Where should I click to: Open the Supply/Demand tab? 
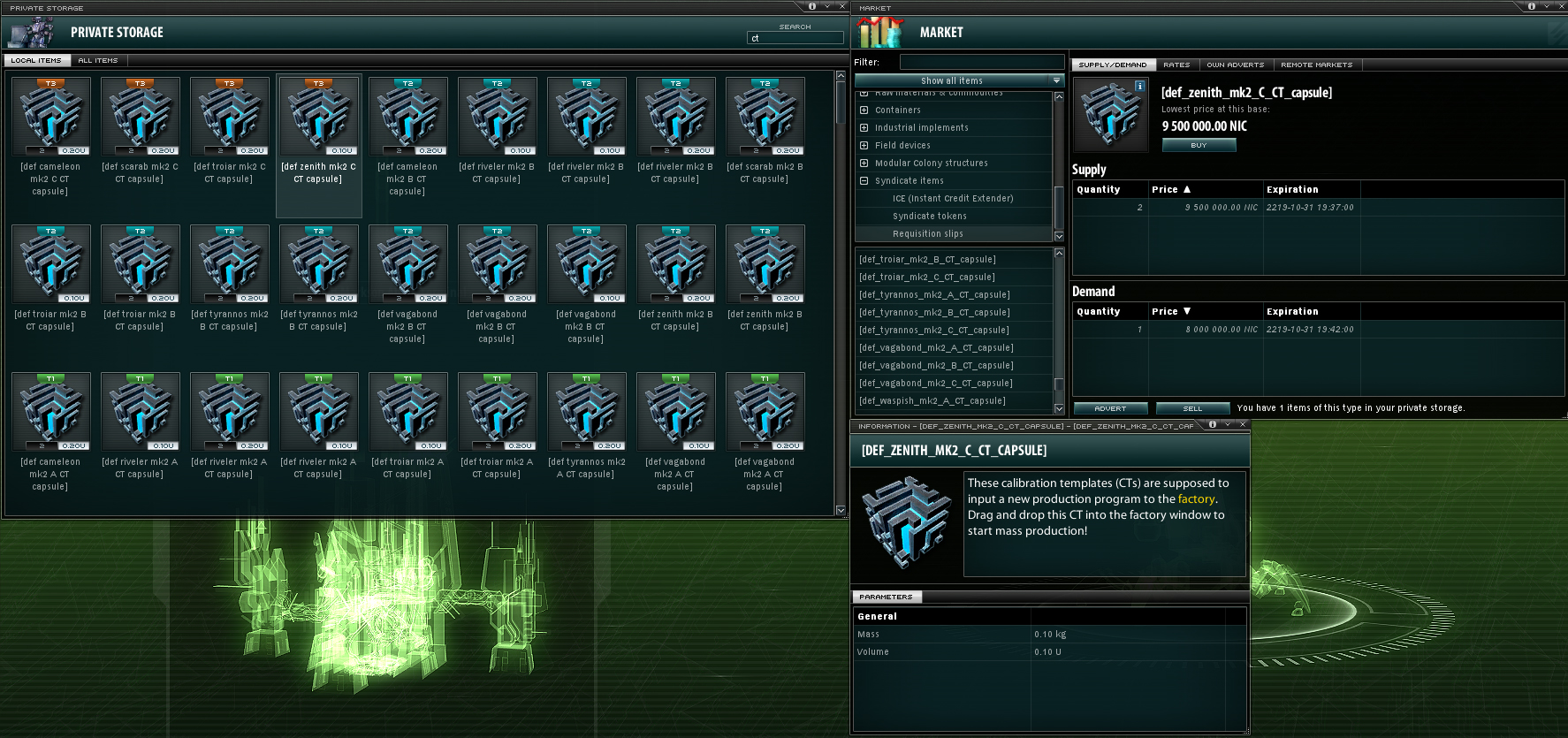[1113, 65]
